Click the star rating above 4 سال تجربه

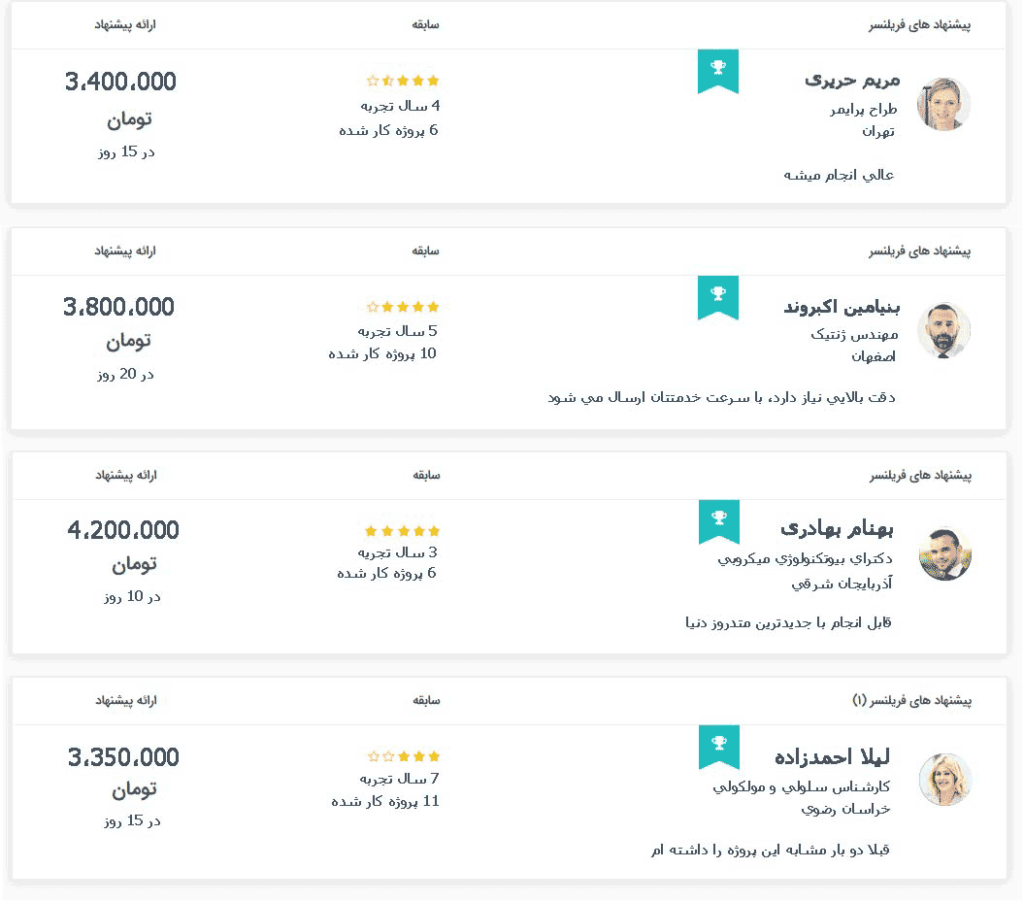[402, 81]
